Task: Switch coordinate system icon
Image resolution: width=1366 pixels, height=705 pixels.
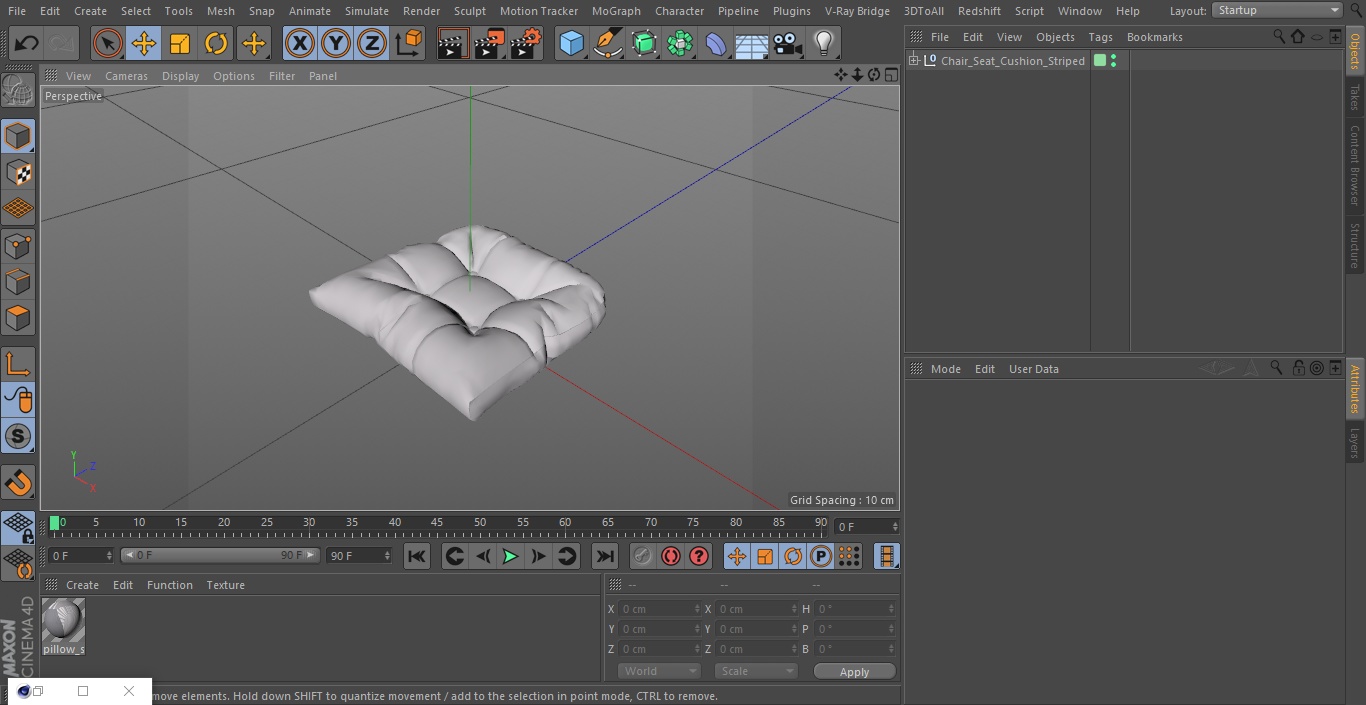Action: [409, 43]
